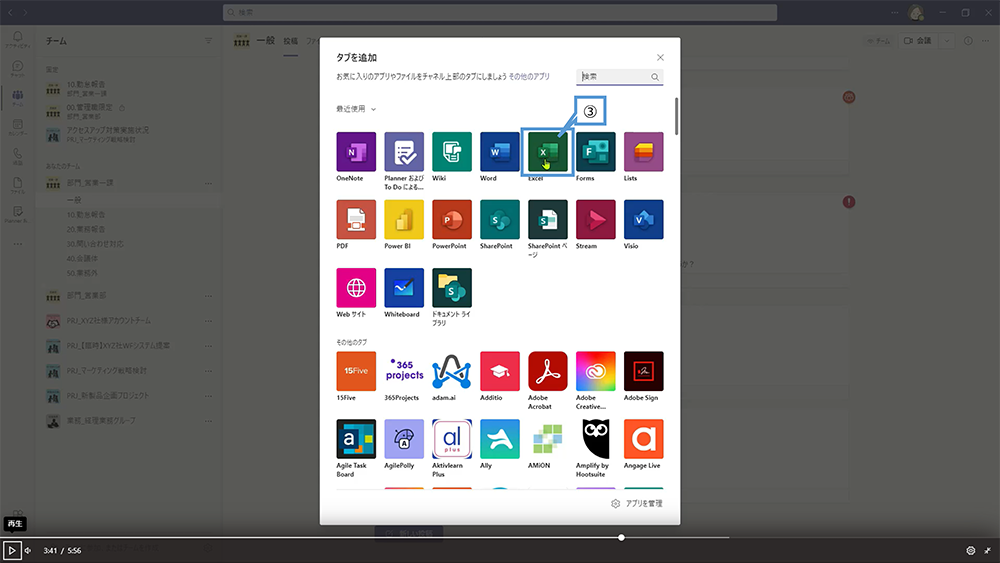Pick the Adobe Acrobat app
The image size is (1000, 563).
tap(547, 371)
